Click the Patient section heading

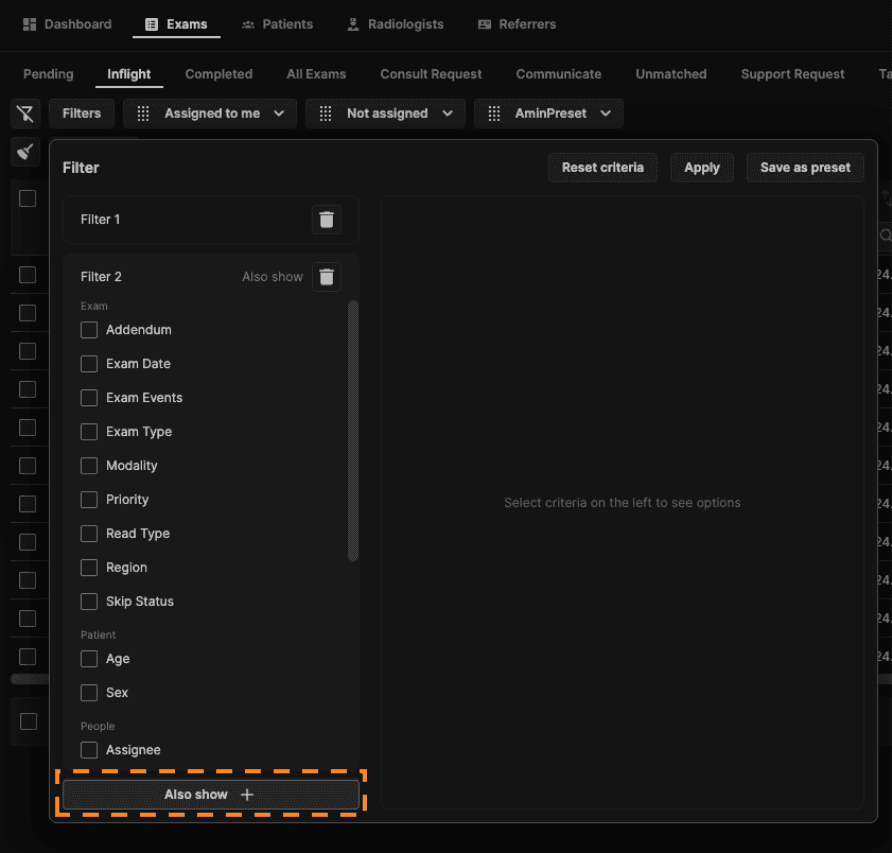click(x=98, y=635)
